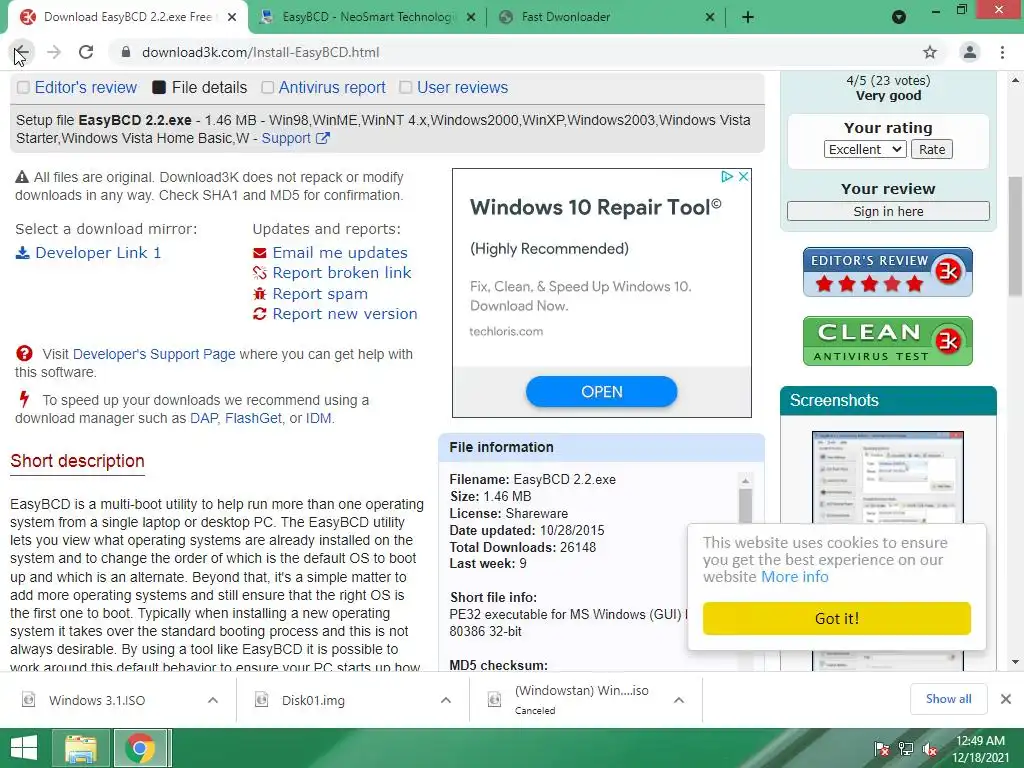The image size is (1024, 768).
Task: Open Antivirus report section
Action: (x=332, y=88)
